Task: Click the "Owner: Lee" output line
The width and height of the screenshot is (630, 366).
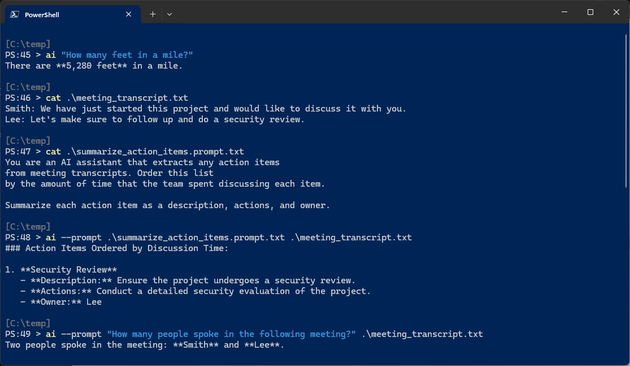Action: click(x=61, y=302)
